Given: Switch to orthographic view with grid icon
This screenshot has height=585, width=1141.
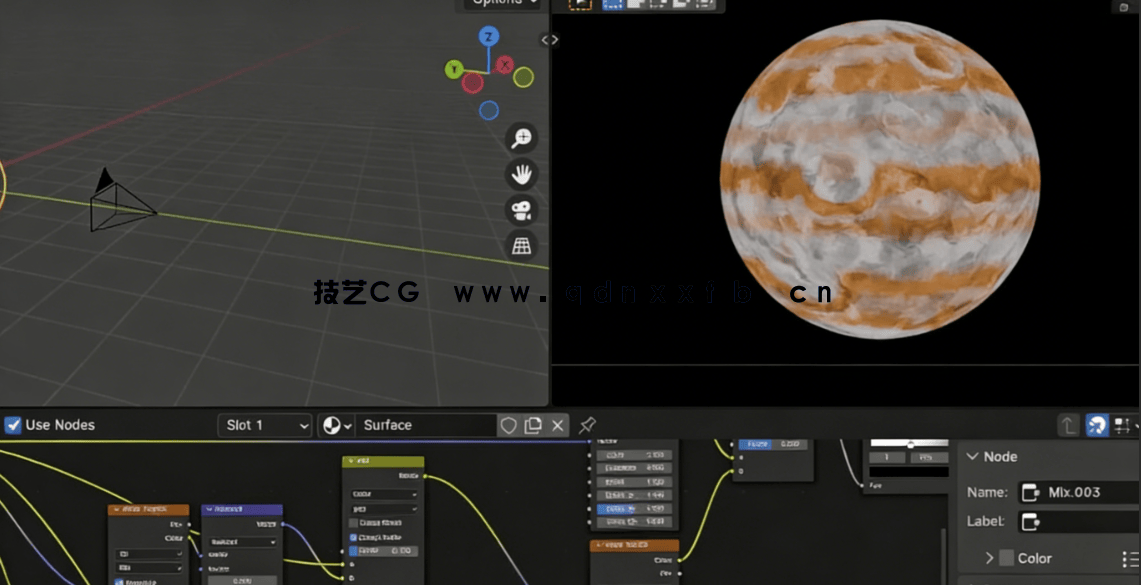Looking at the screenshot, I should (521, 245).
